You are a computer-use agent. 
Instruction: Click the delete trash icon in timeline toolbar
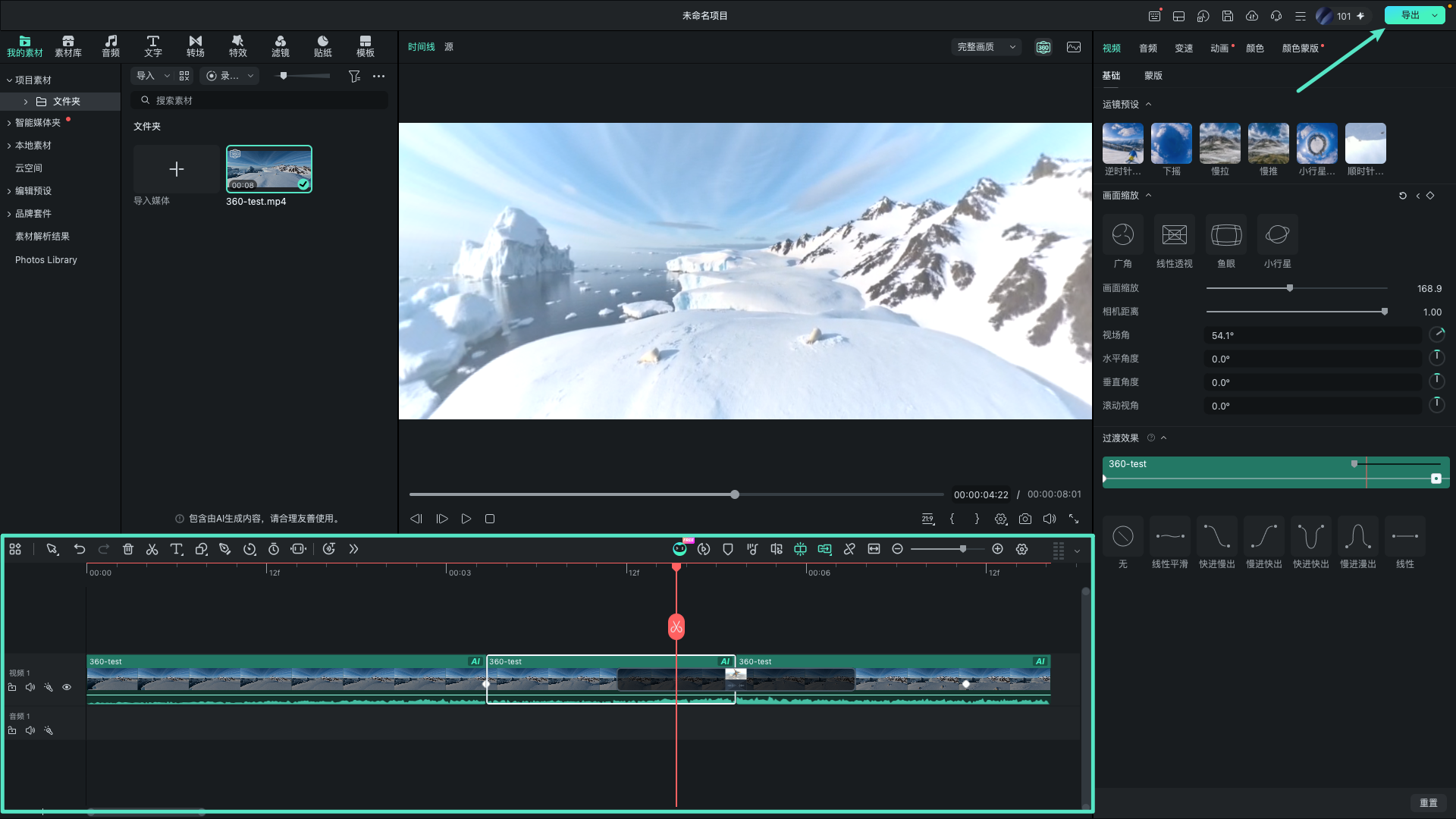tap(128, 549)
